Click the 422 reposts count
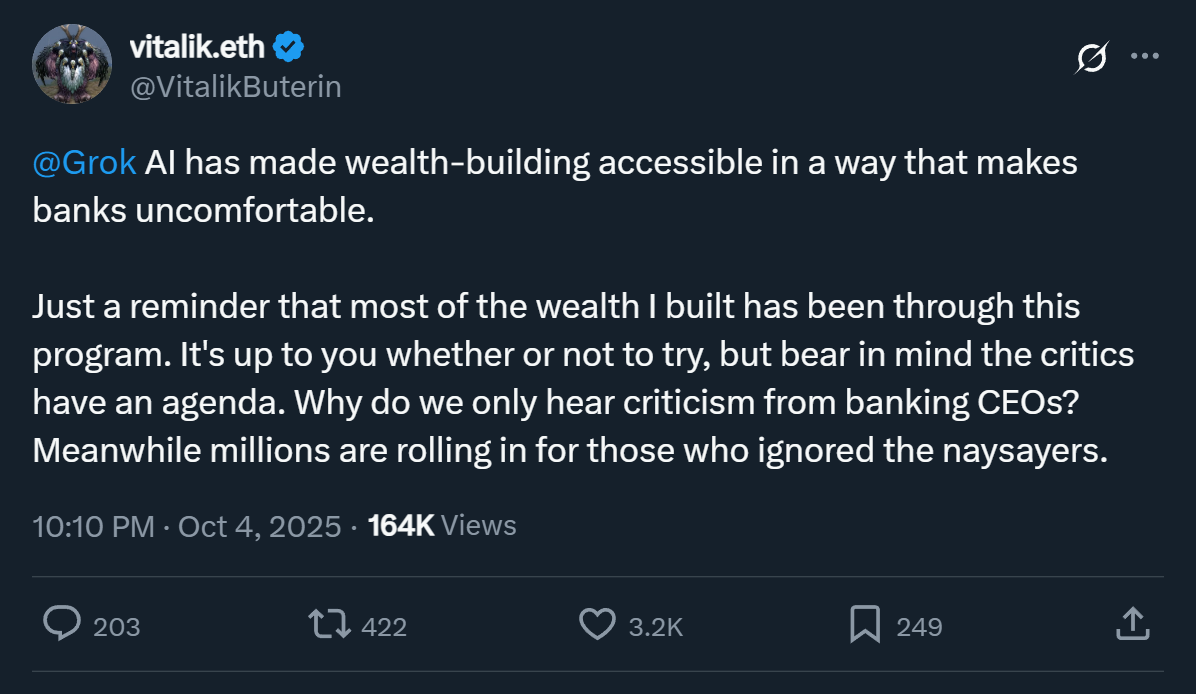 coord(383,627)
